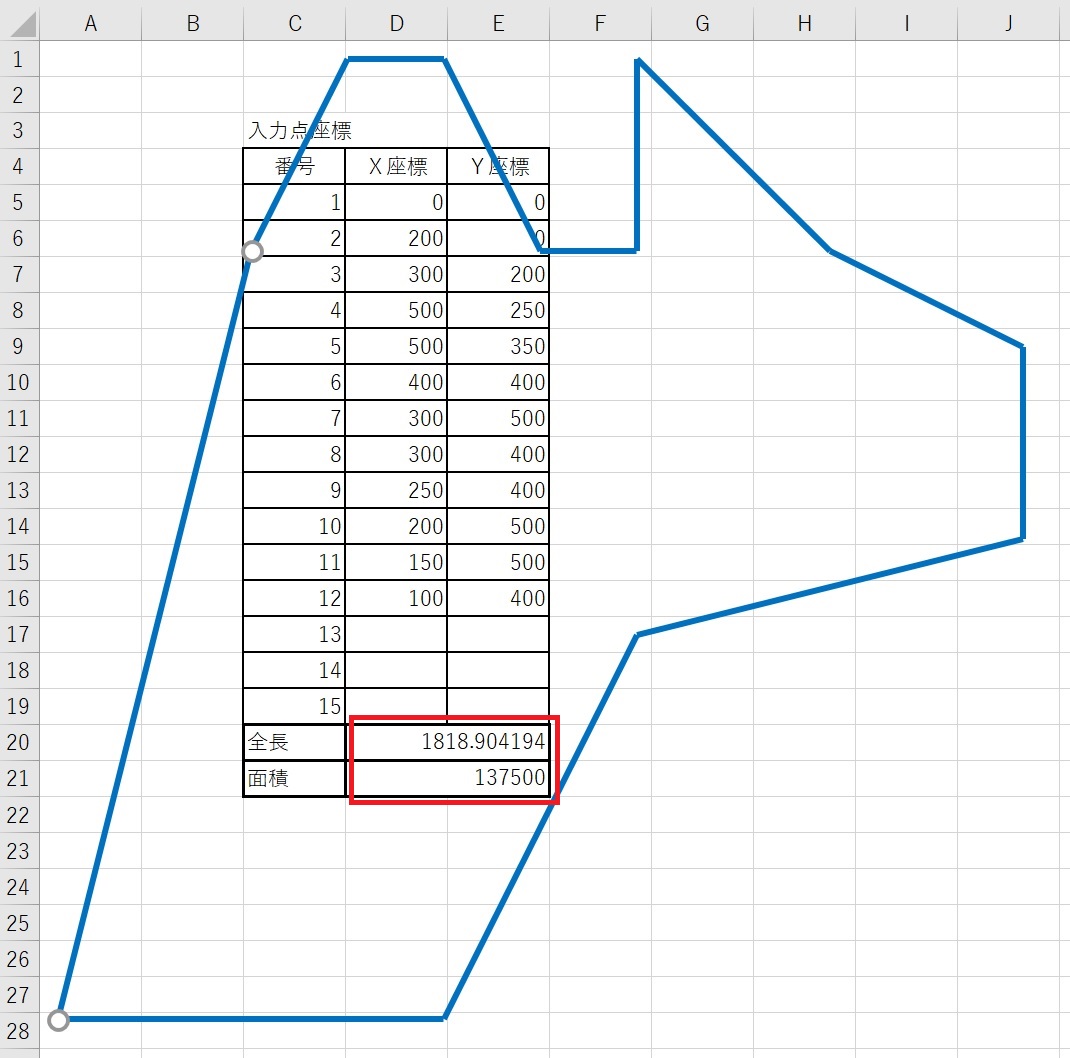The width and height of the screenshot is (1070, 1058).
Task: Select the area result cell showing 137500
Action: [450, 779]
